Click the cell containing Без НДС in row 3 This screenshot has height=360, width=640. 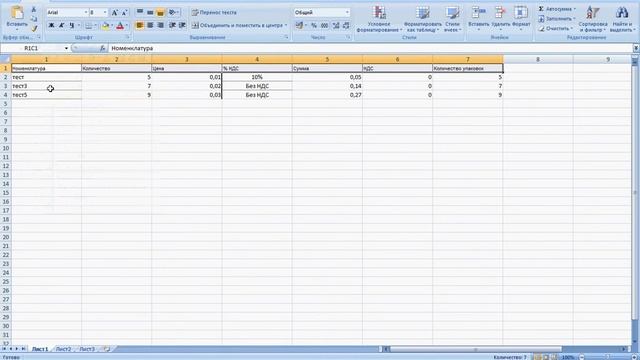point(257,86)
